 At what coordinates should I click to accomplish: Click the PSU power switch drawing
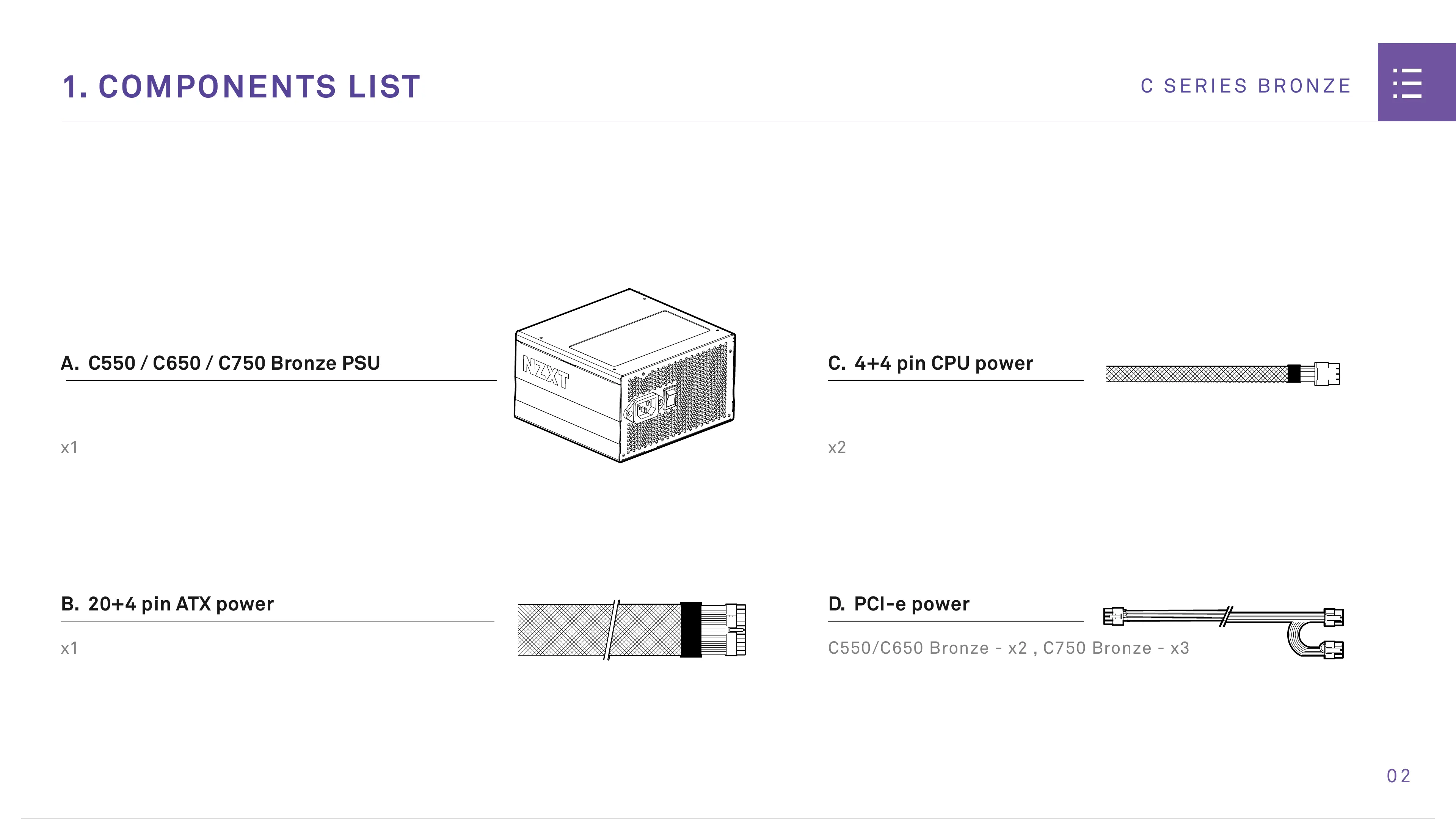pyautogui.click(x=670, y=397)
